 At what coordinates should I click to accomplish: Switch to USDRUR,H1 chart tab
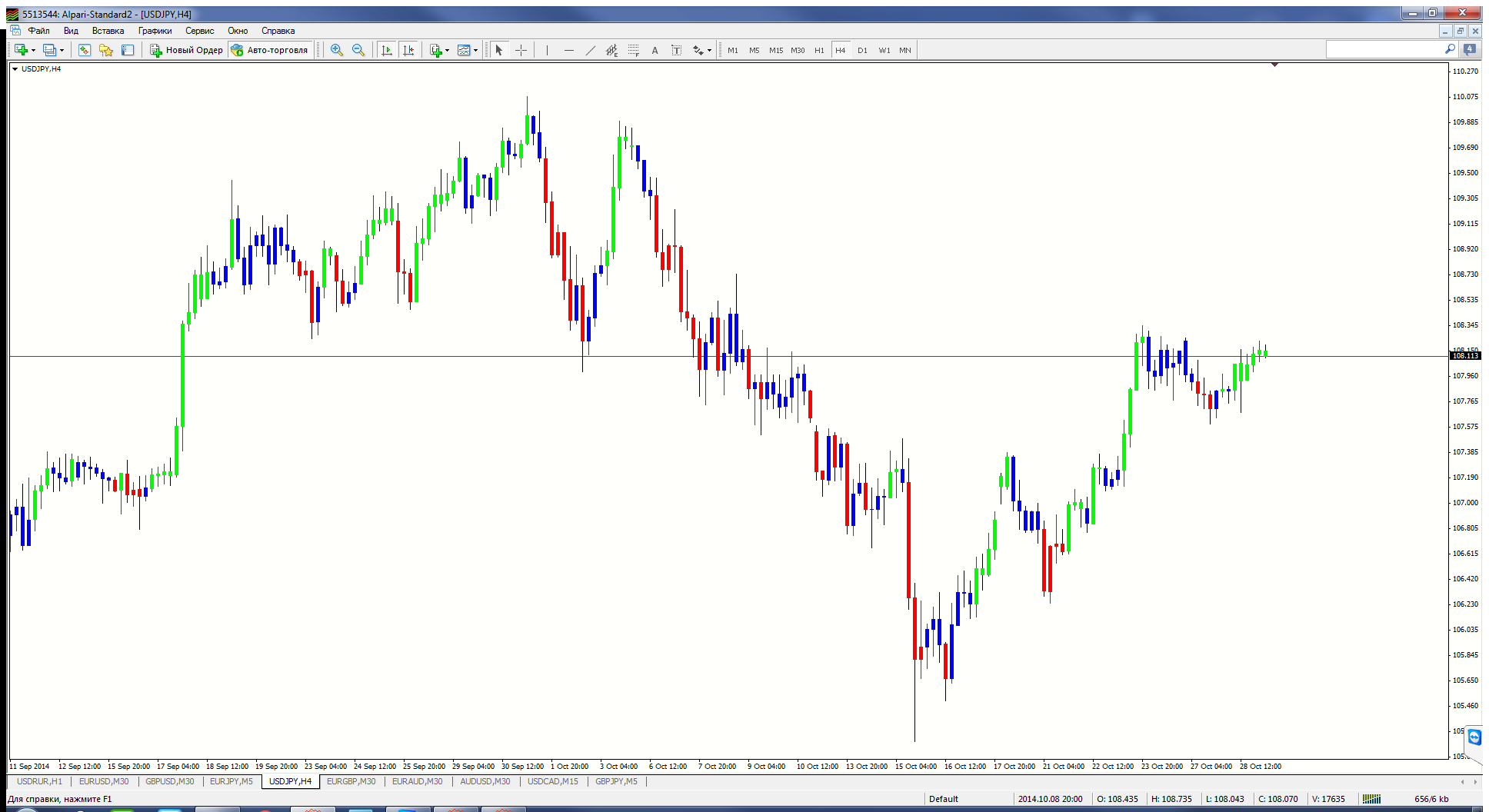(39, 781)
